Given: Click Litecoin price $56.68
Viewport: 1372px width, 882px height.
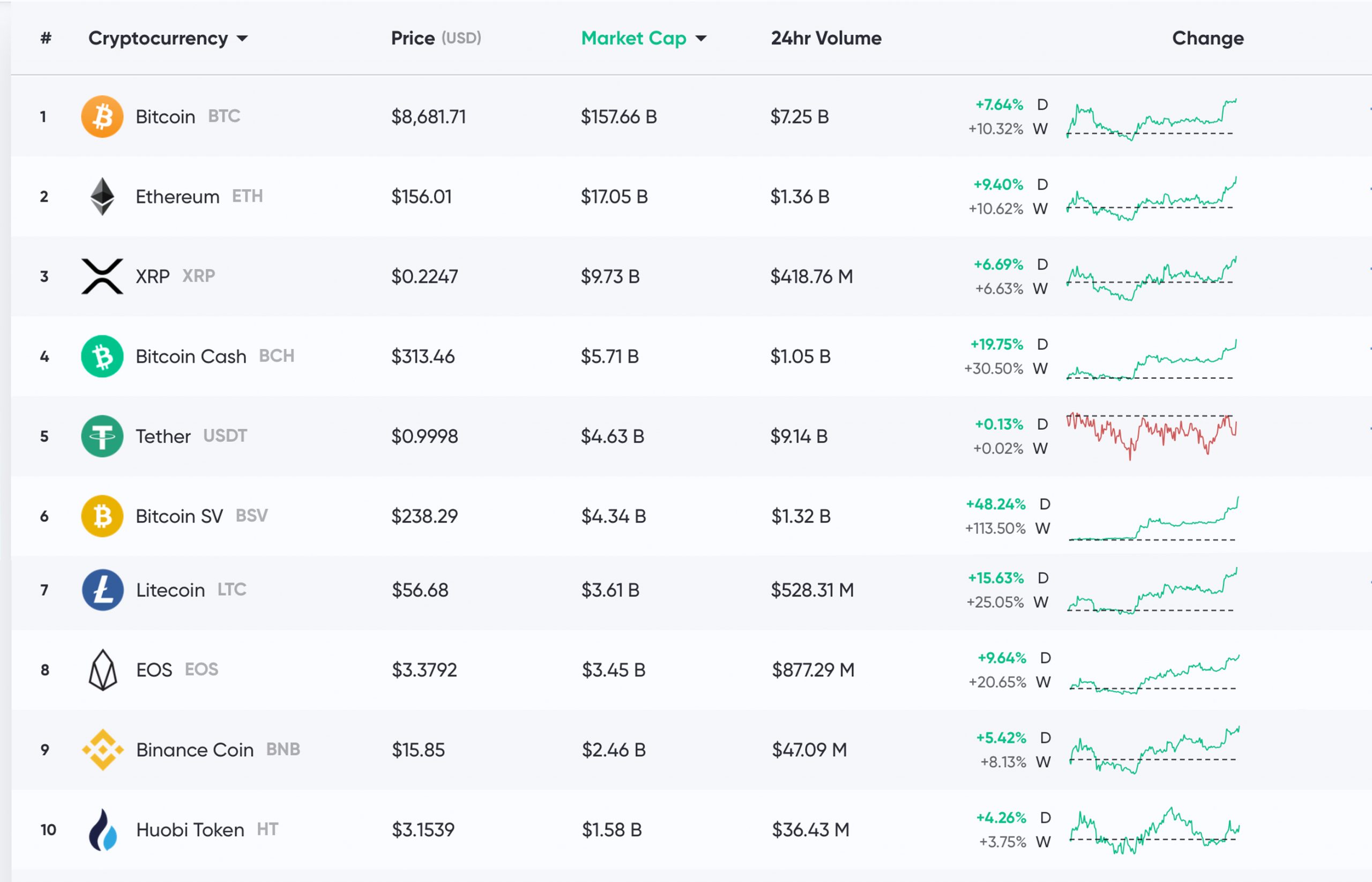Looking at the screenshot, I should coord(420,590).
